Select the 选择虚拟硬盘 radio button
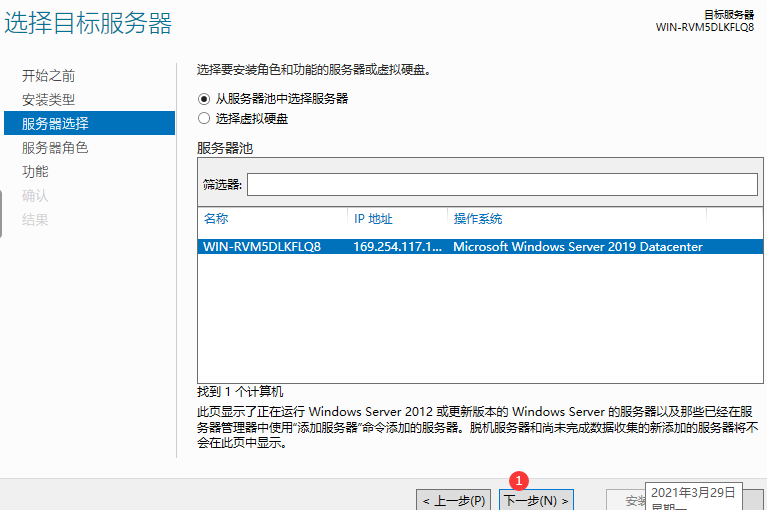The width and height of the screenshot is (767, 510). (204, 118)
